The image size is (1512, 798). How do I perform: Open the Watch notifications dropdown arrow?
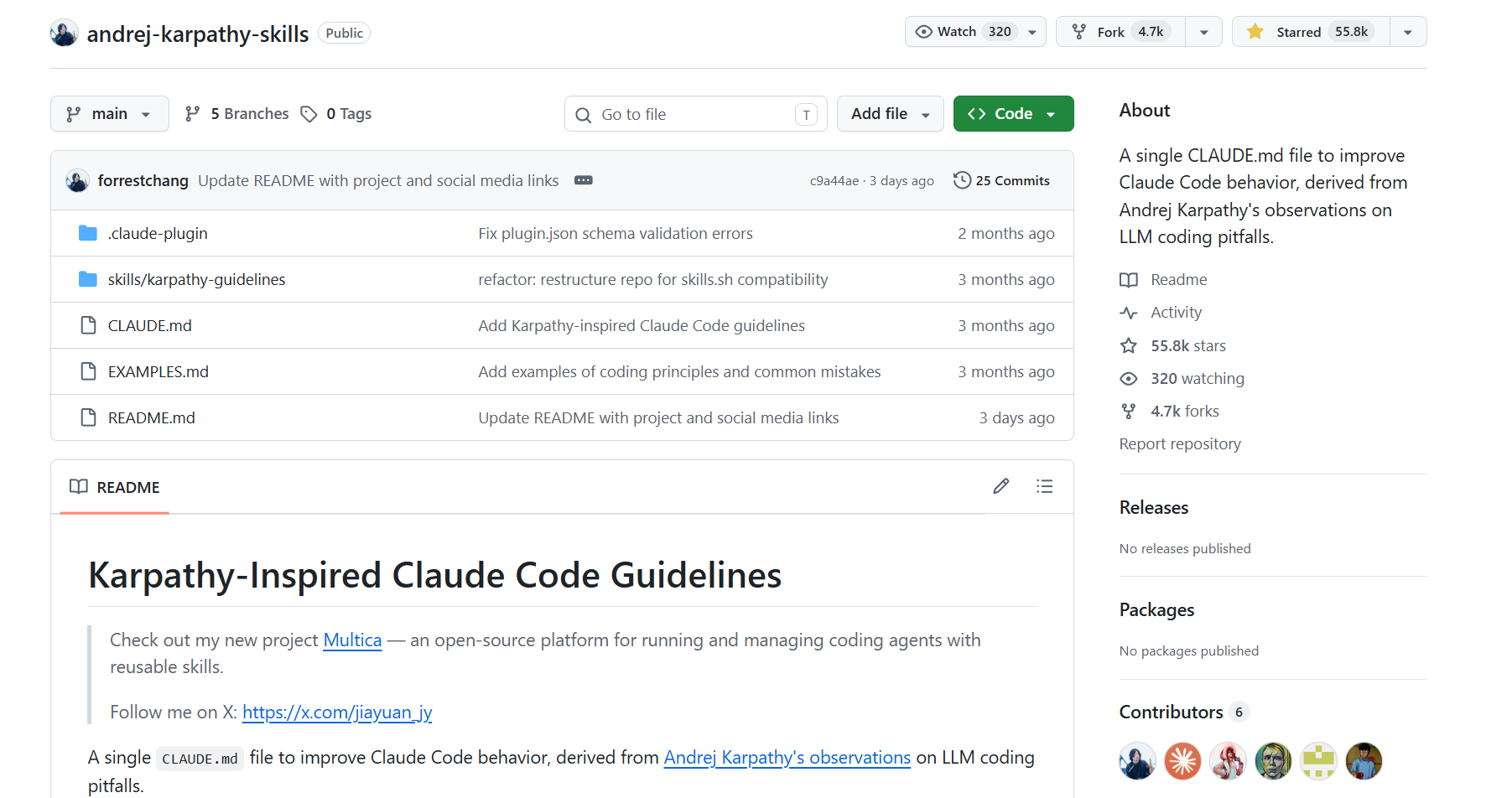pos(1032,32)
